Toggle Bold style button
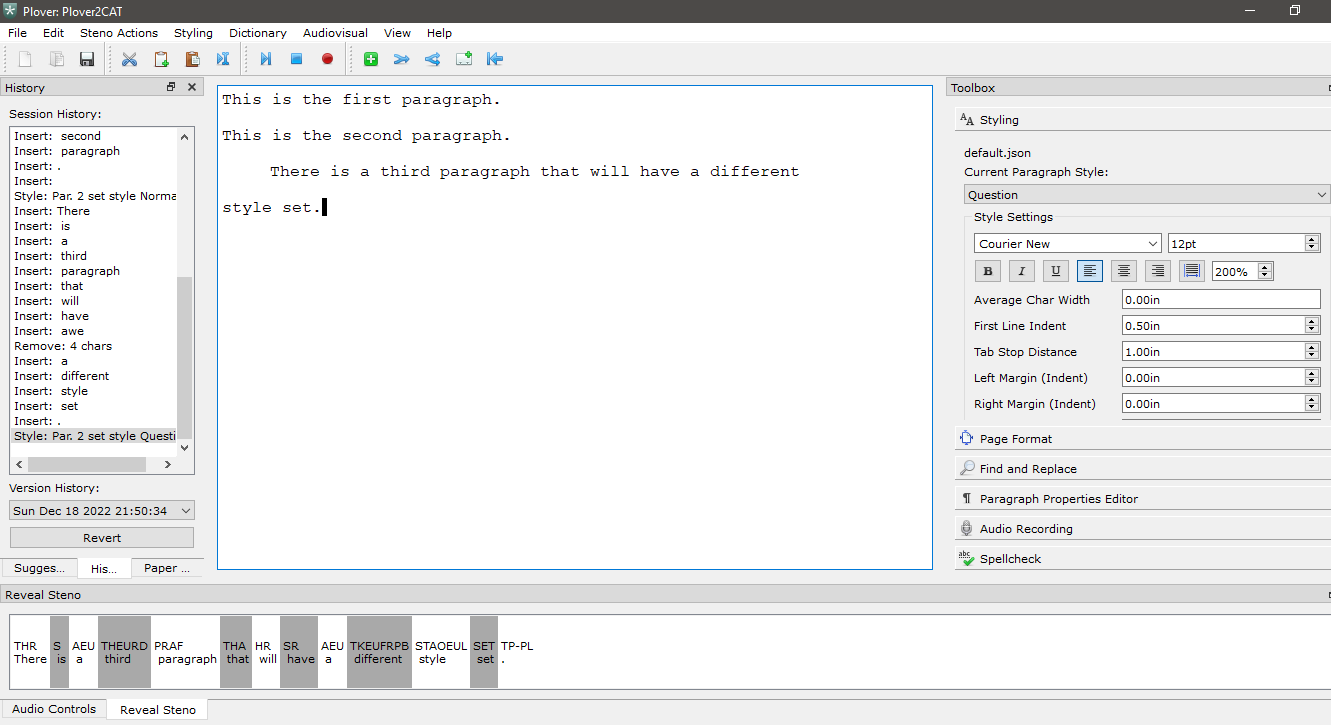 [x=988, y=271]
